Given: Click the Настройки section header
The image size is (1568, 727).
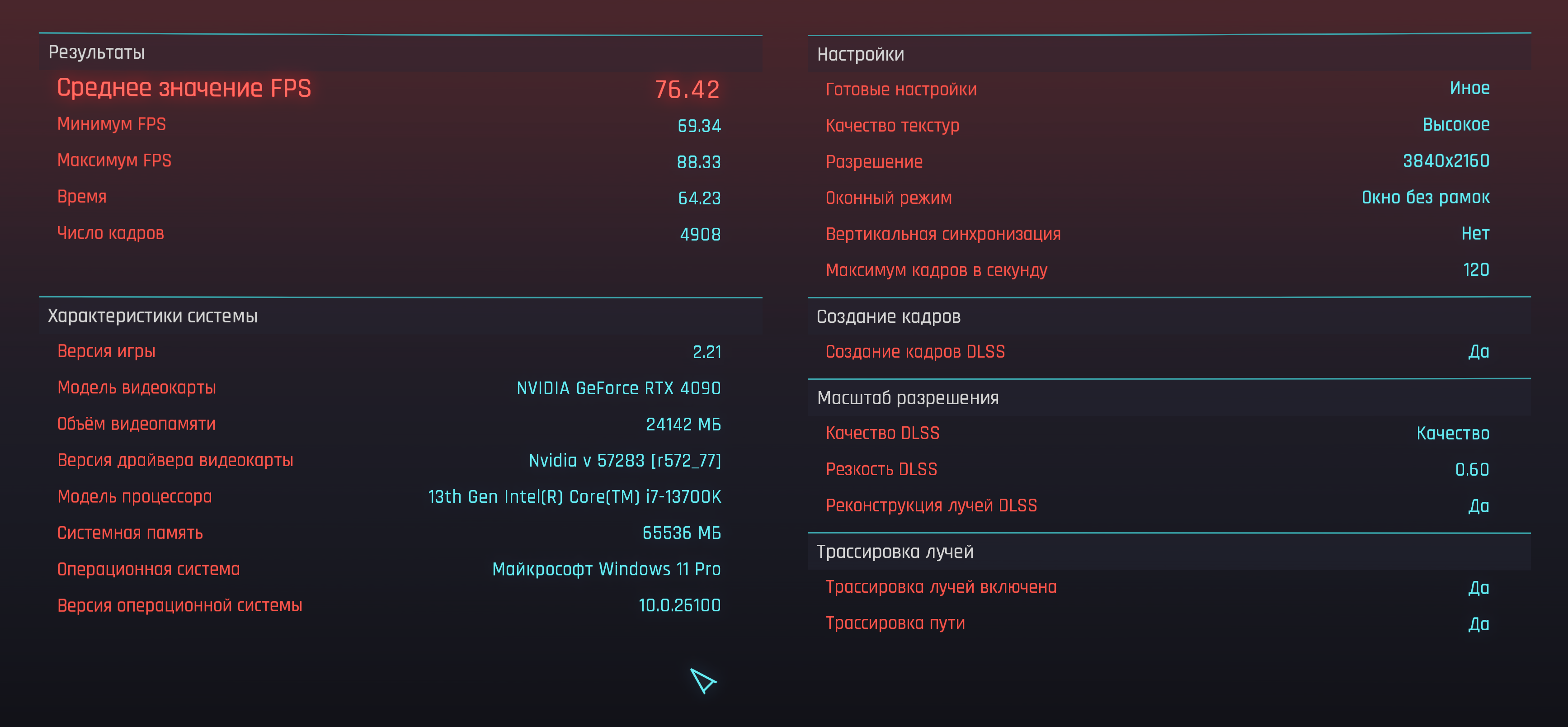Looking at the screenshot, I should click(860, 55).
